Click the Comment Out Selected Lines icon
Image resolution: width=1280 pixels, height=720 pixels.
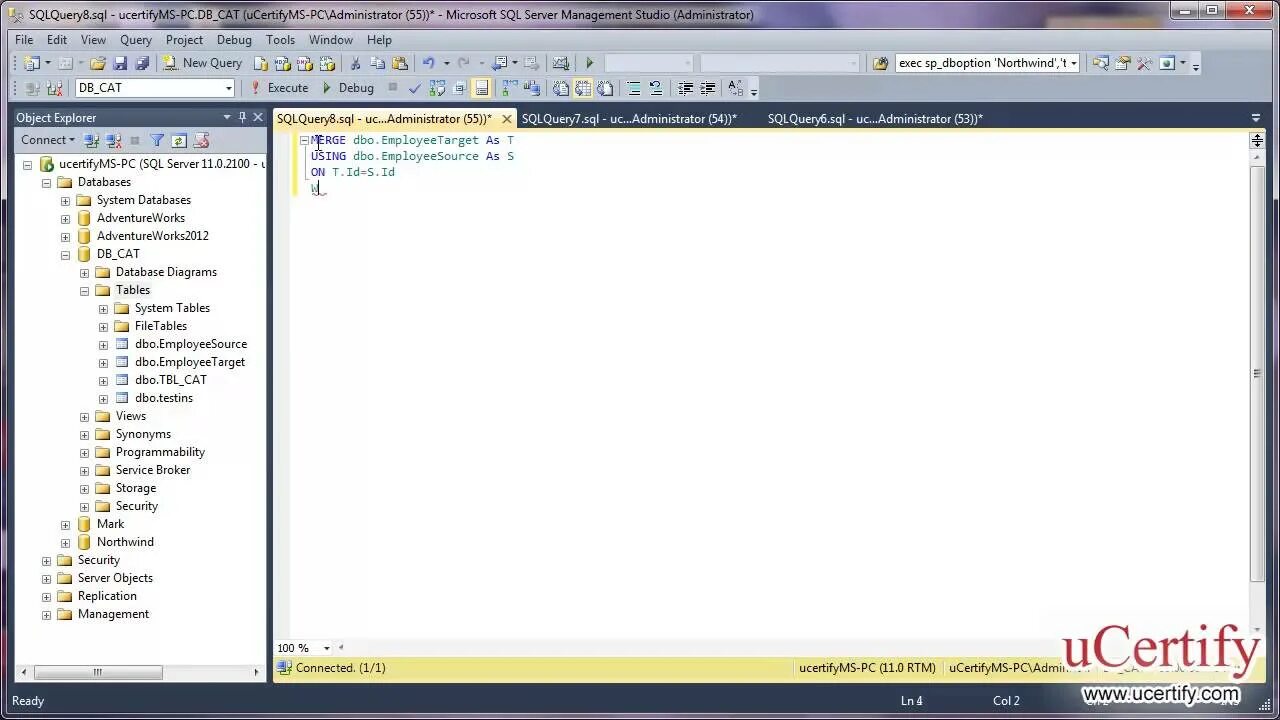[633, 88]
